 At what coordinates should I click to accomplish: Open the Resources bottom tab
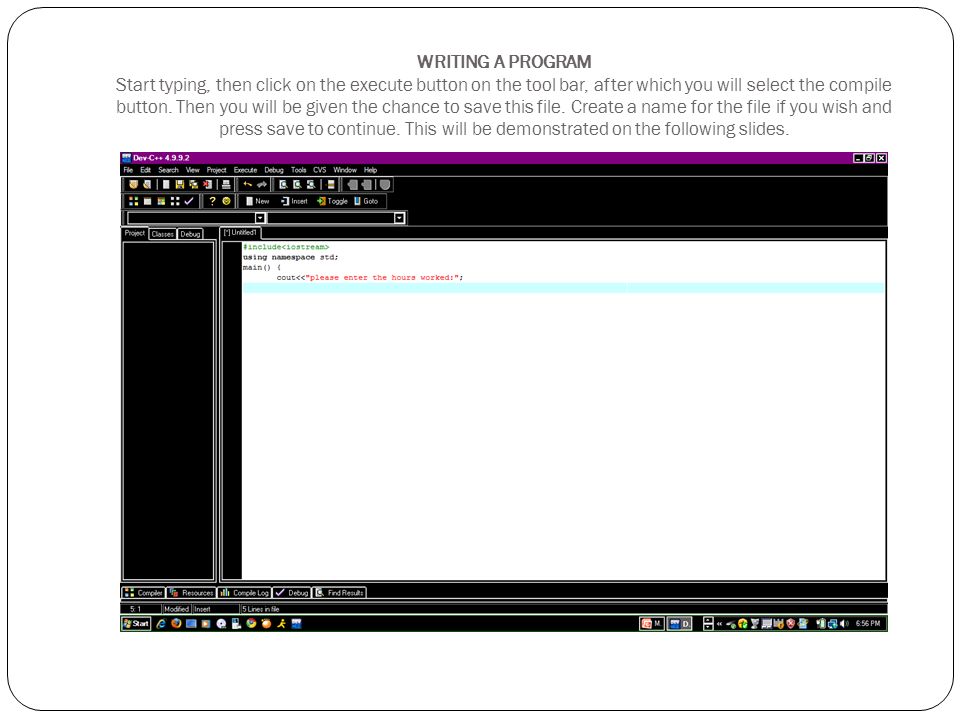192,593
